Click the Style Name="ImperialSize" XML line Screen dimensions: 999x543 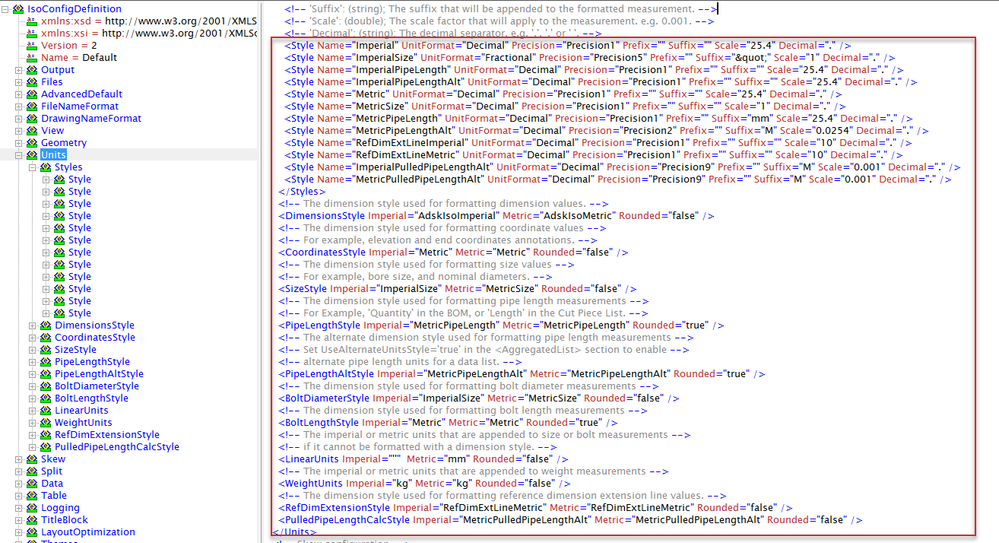pyautogui.click(x=589, y=57)
